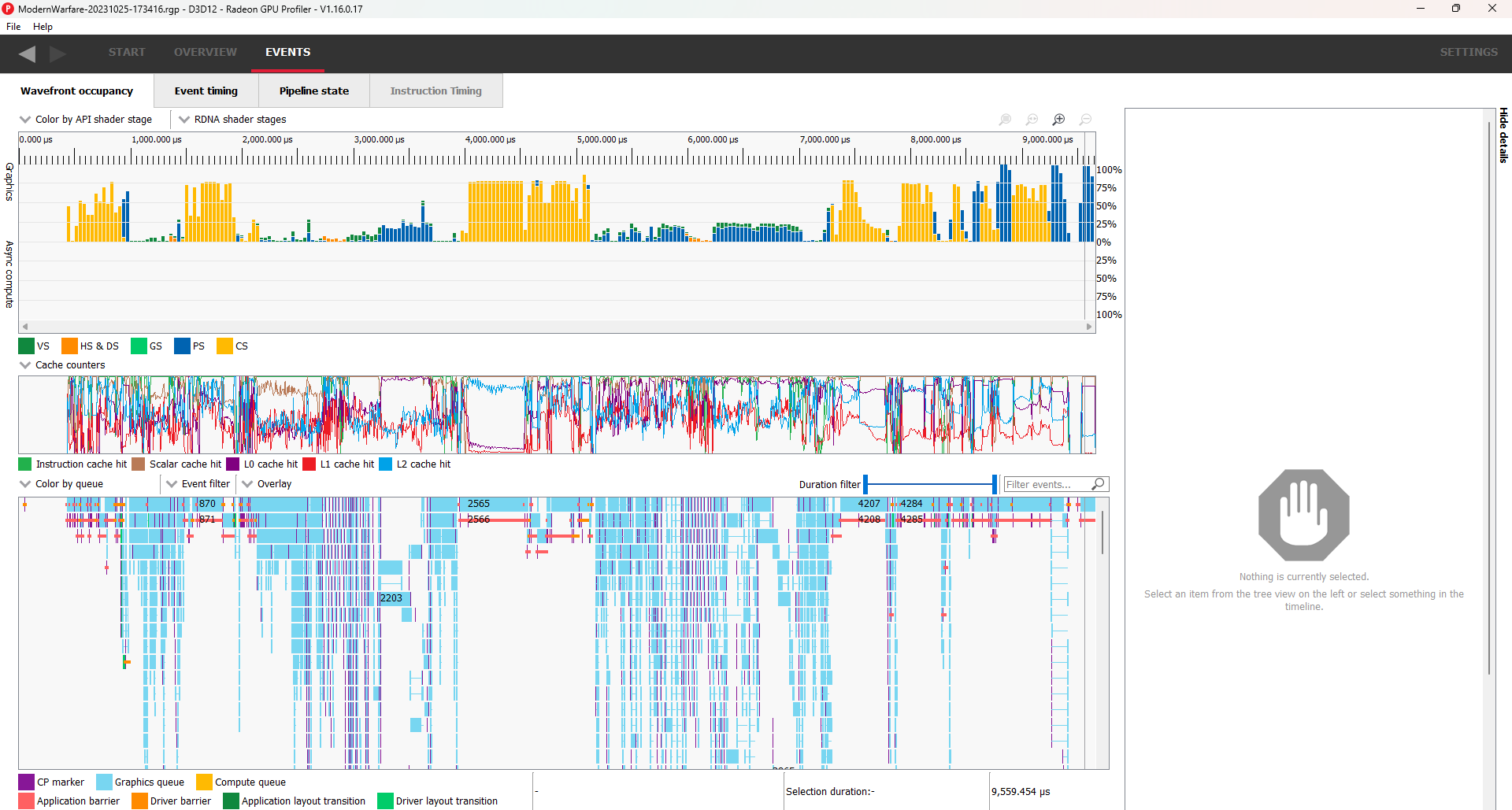Click the wavefront scrollbar left arrow
Viewport: 1512px width, 810px height.
pyautogui.click(x=25, y=327)
